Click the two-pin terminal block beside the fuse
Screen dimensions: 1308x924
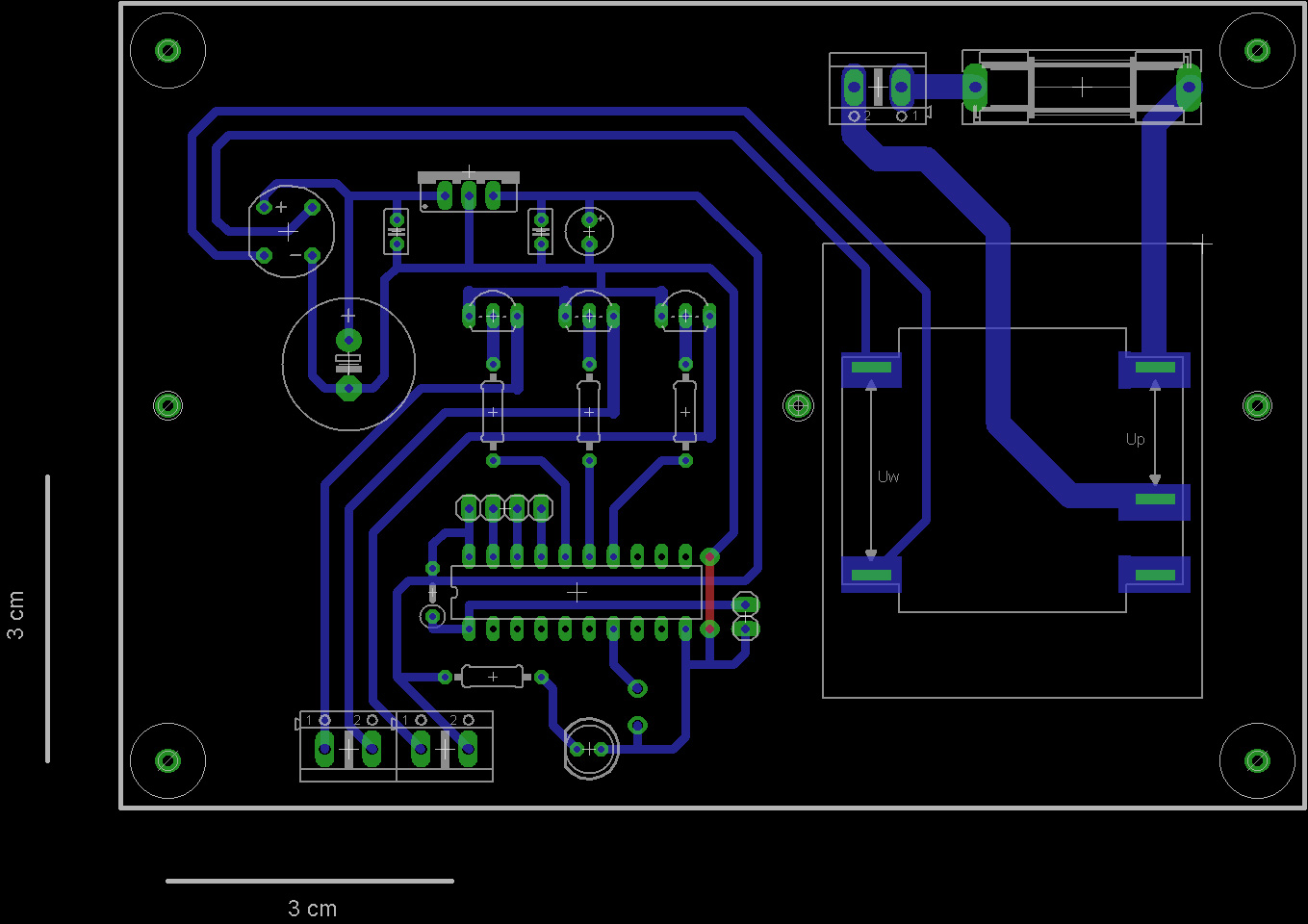point(878,89)
